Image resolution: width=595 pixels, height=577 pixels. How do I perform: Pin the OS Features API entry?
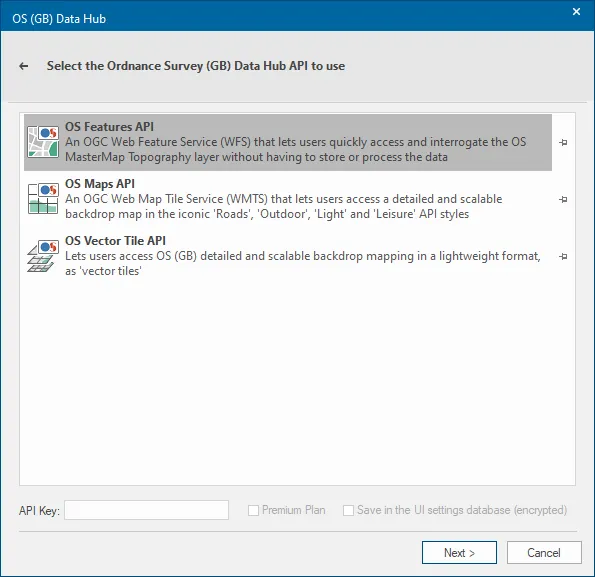point(563,142)
